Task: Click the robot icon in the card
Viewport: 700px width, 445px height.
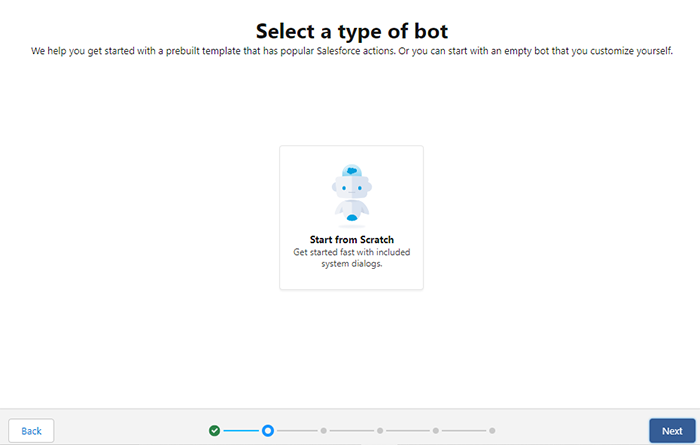Action: 351,192
